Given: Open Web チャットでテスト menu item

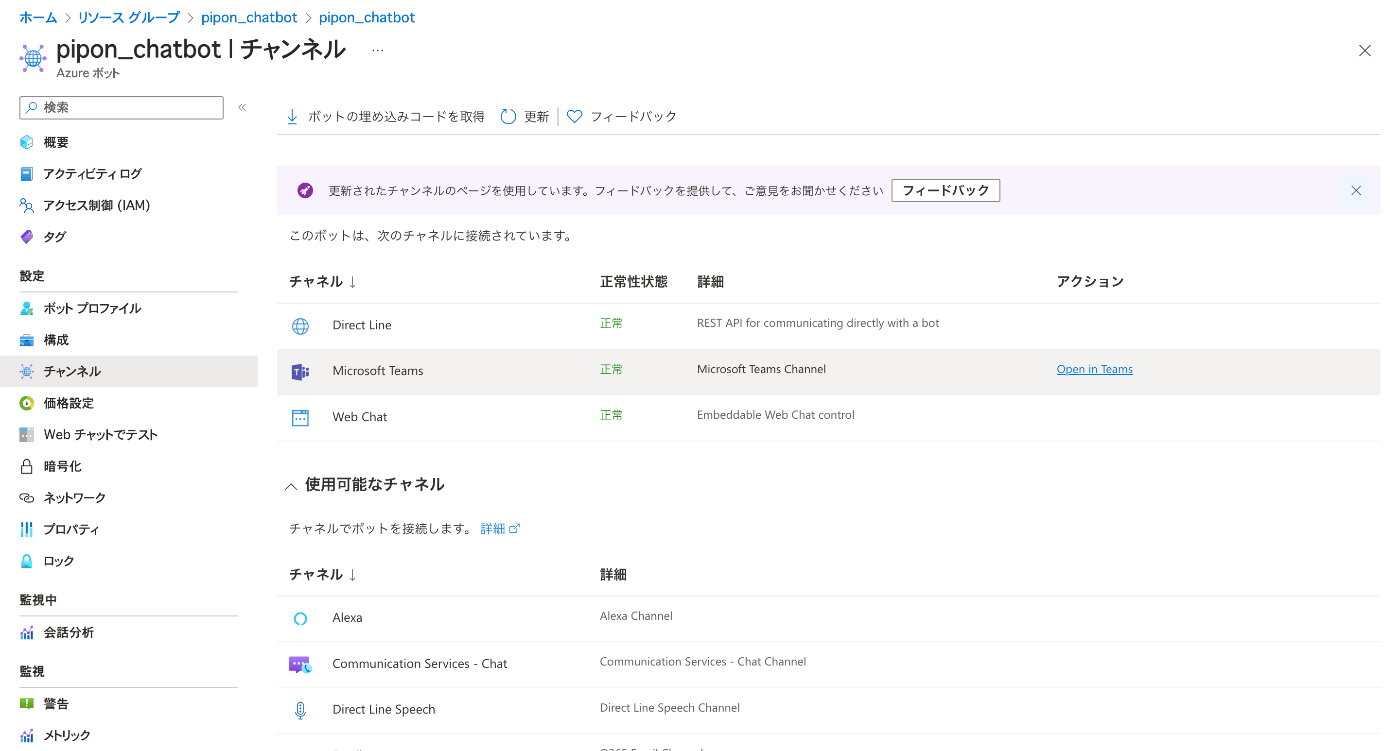Looking at the screenshot, I should (101, 435).
